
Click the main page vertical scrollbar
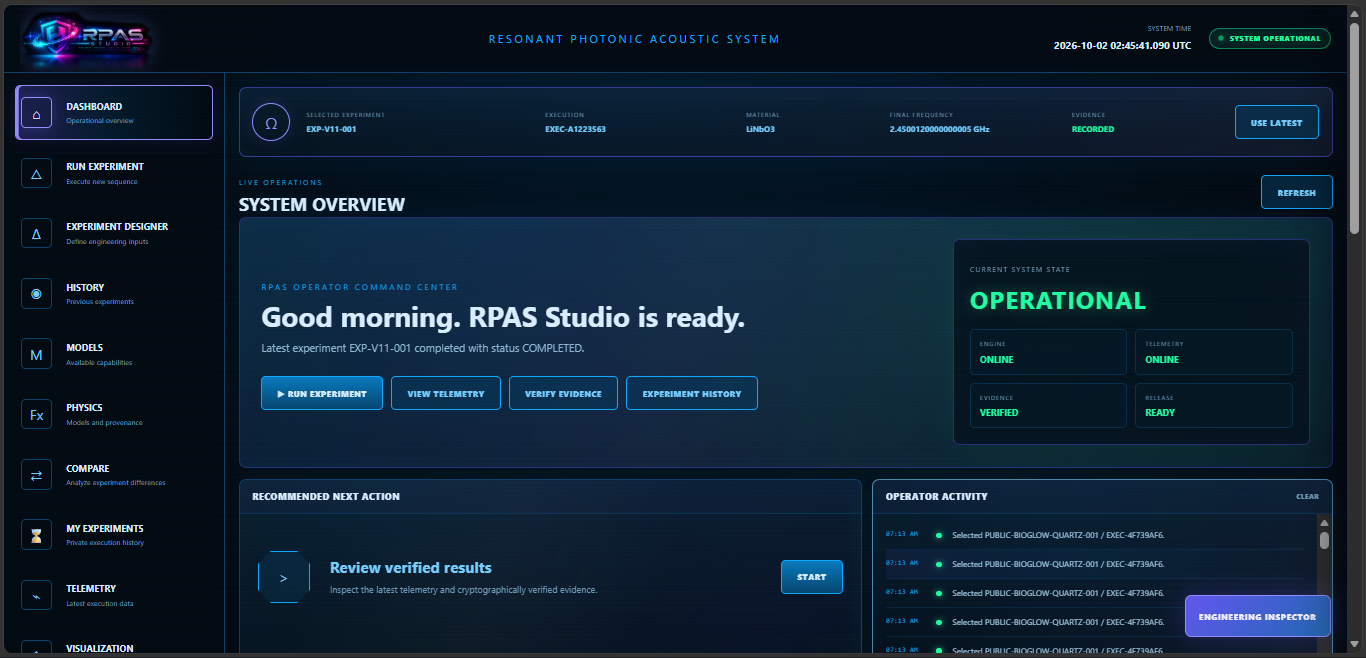tap(1356, 128)
